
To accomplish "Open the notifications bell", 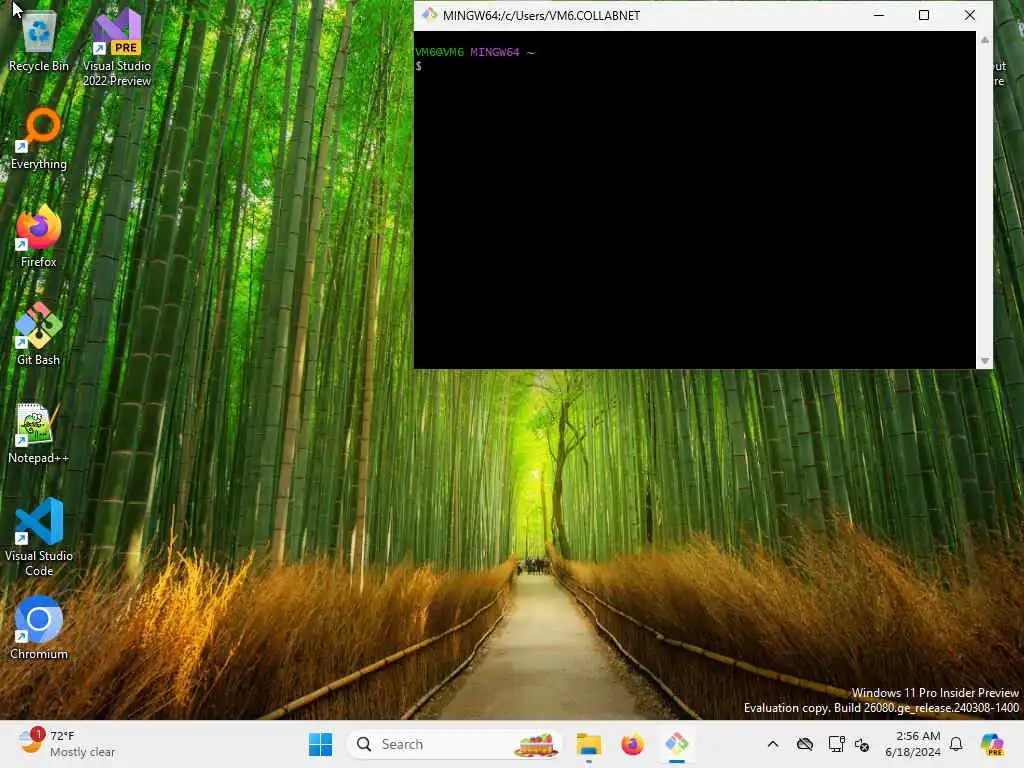I will coord(956,744).
